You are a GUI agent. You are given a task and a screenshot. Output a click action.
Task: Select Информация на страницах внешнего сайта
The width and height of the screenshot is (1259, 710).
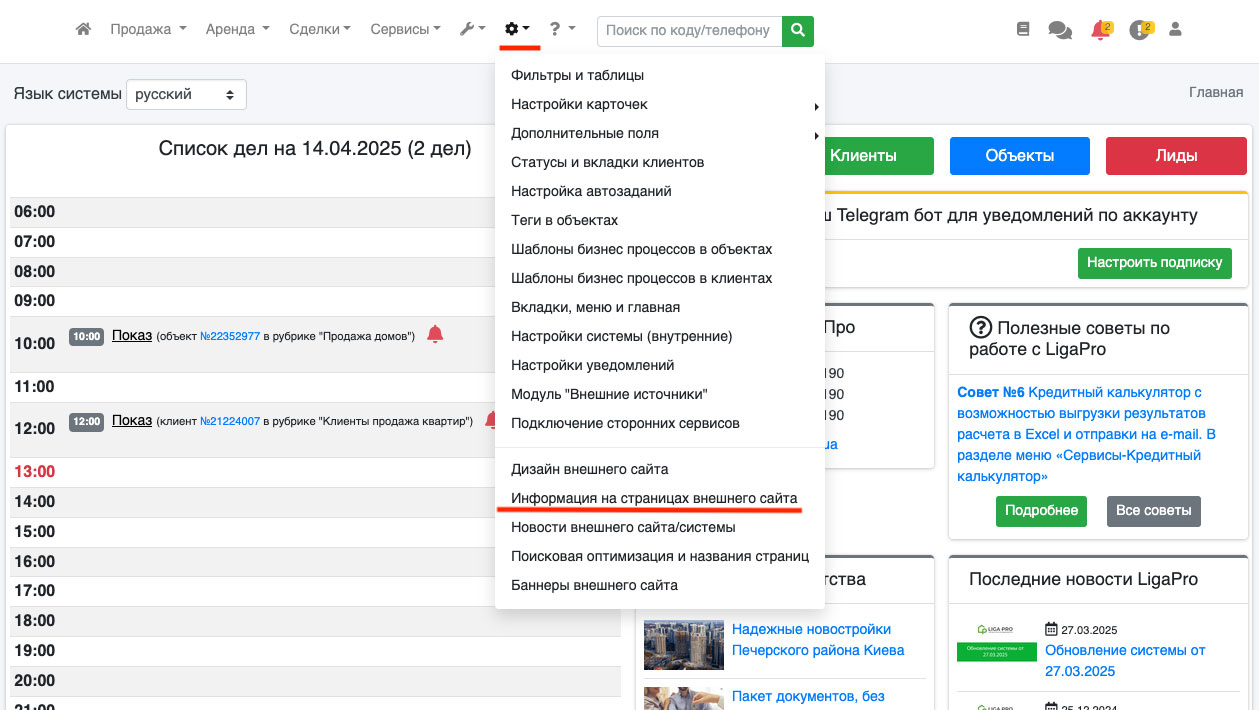[654, 498]
